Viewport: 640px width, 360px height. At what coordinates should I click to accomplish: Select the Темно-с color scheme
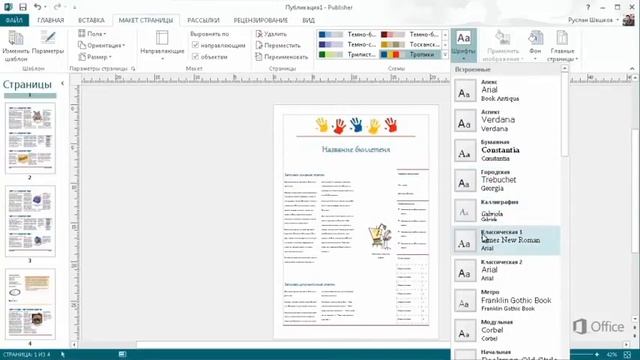pyautogui.click(x=348, y=44)
